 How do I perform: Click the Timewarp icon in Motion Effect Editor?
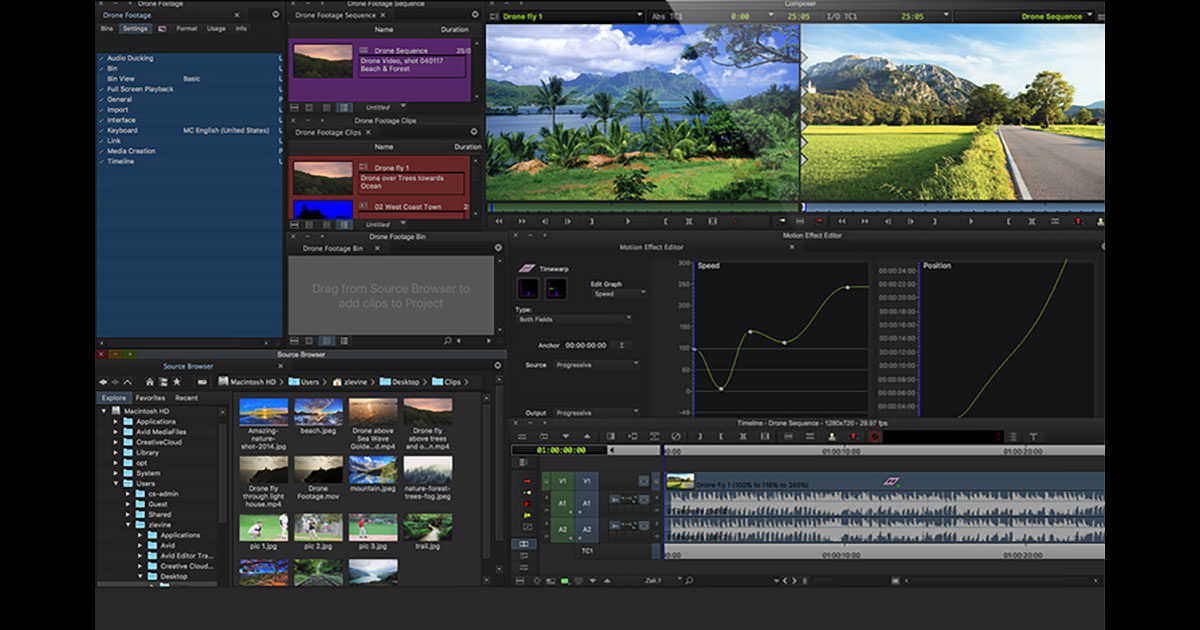coord(527,269)
